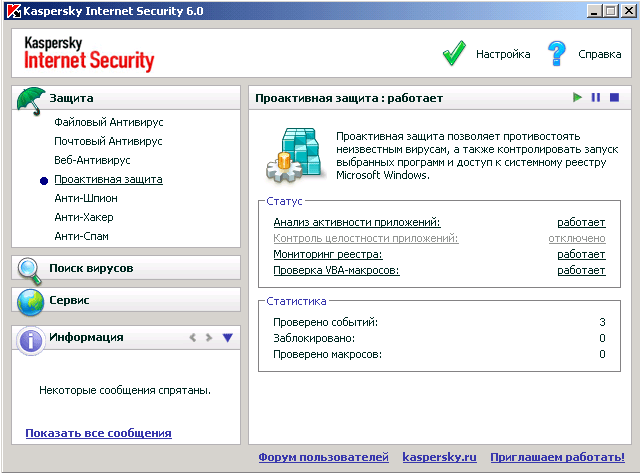Click the blue question mark help icon

coord(557,54)
